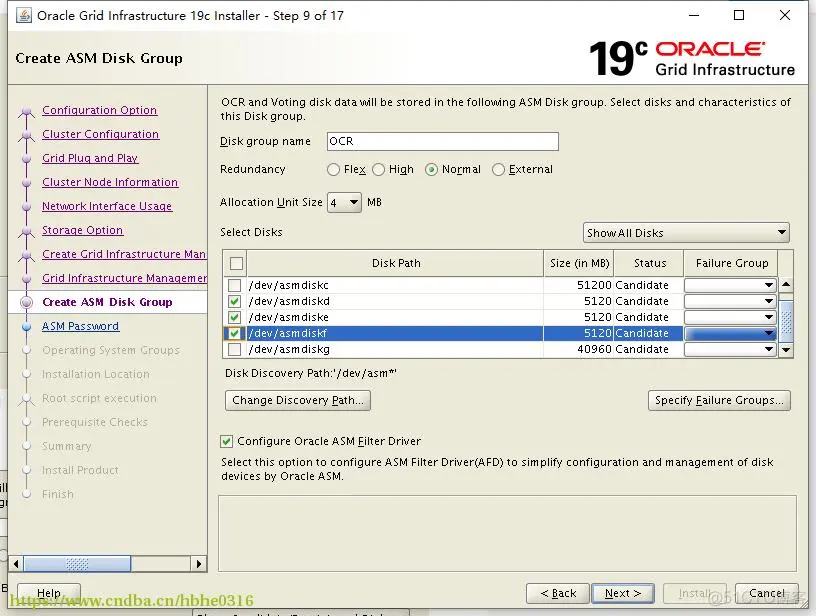This screenshot has width=816, height=616.
Task: Uncheck the /dev/asmdiskd disk checkbox
Action: point(235,301)
